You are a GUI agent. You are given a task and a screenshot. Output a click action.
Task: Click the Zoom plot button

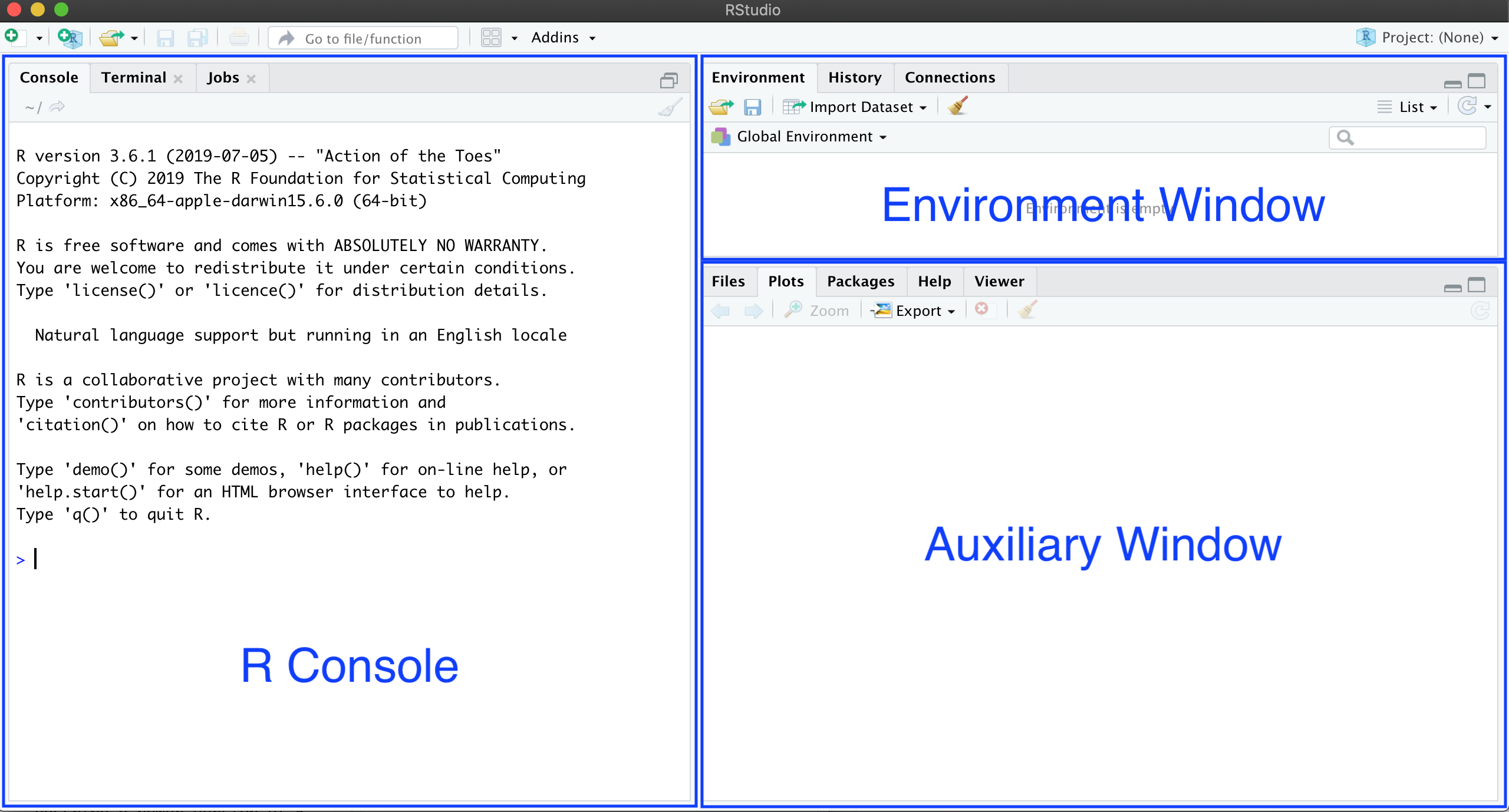(x=817, y=310)
